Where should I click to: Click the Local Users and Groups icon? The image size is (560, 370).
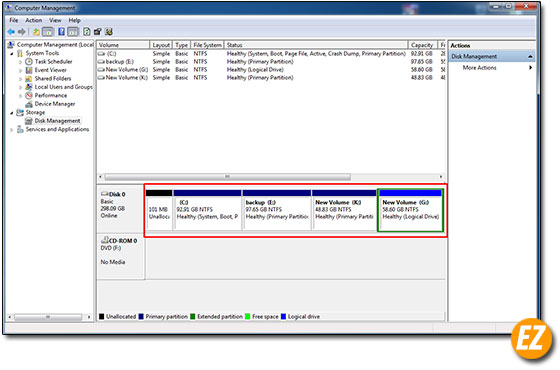click(x=29, y=87)
